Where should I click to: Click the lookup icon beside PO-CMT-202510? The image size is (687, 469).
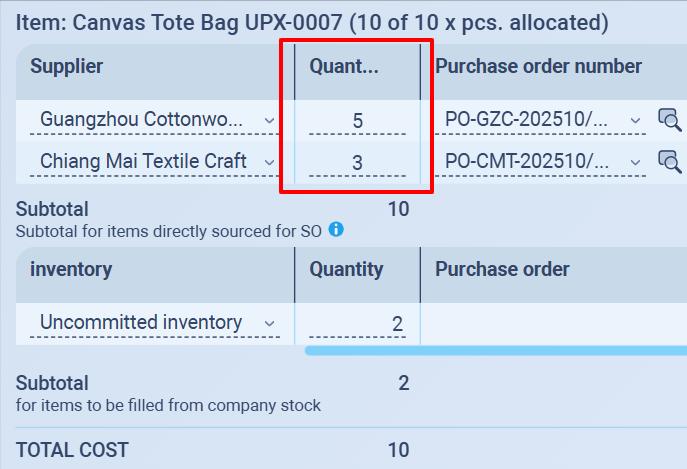pos(669,160)
